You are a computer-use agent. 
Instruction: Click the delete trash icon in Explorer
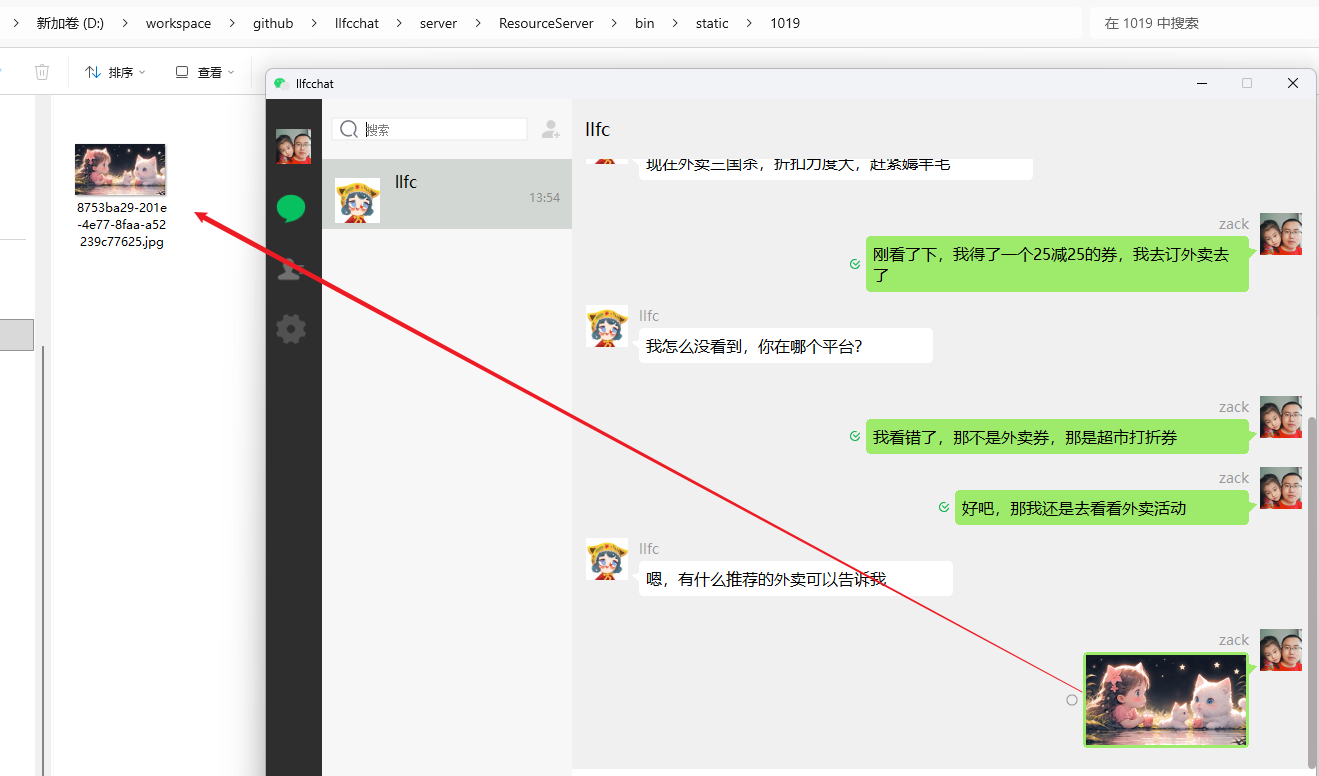click(42, 72)
